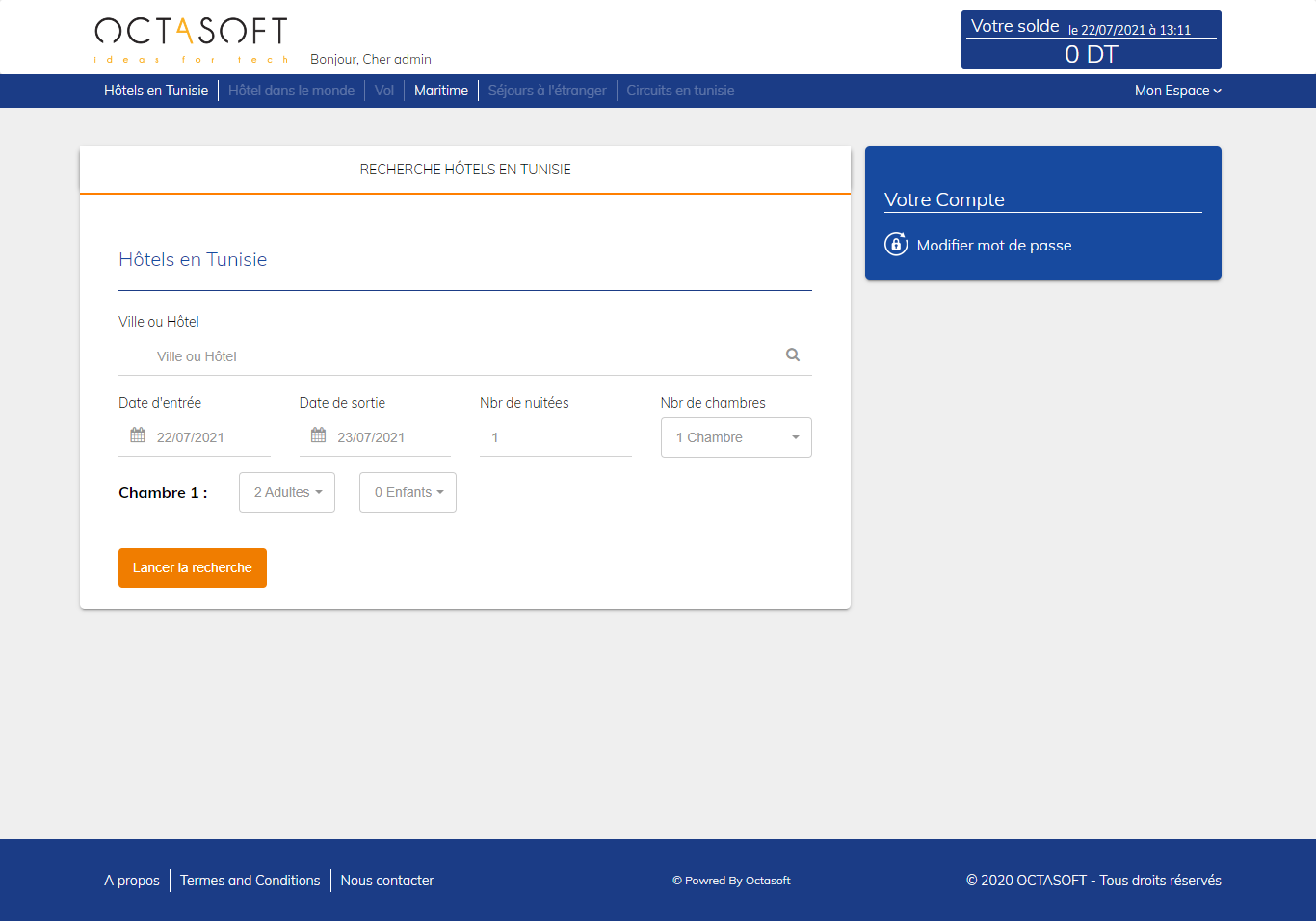The image size is (1316, 921).
Task: Expand the 2 Adultes dropdown
Action: coord(287,492)
